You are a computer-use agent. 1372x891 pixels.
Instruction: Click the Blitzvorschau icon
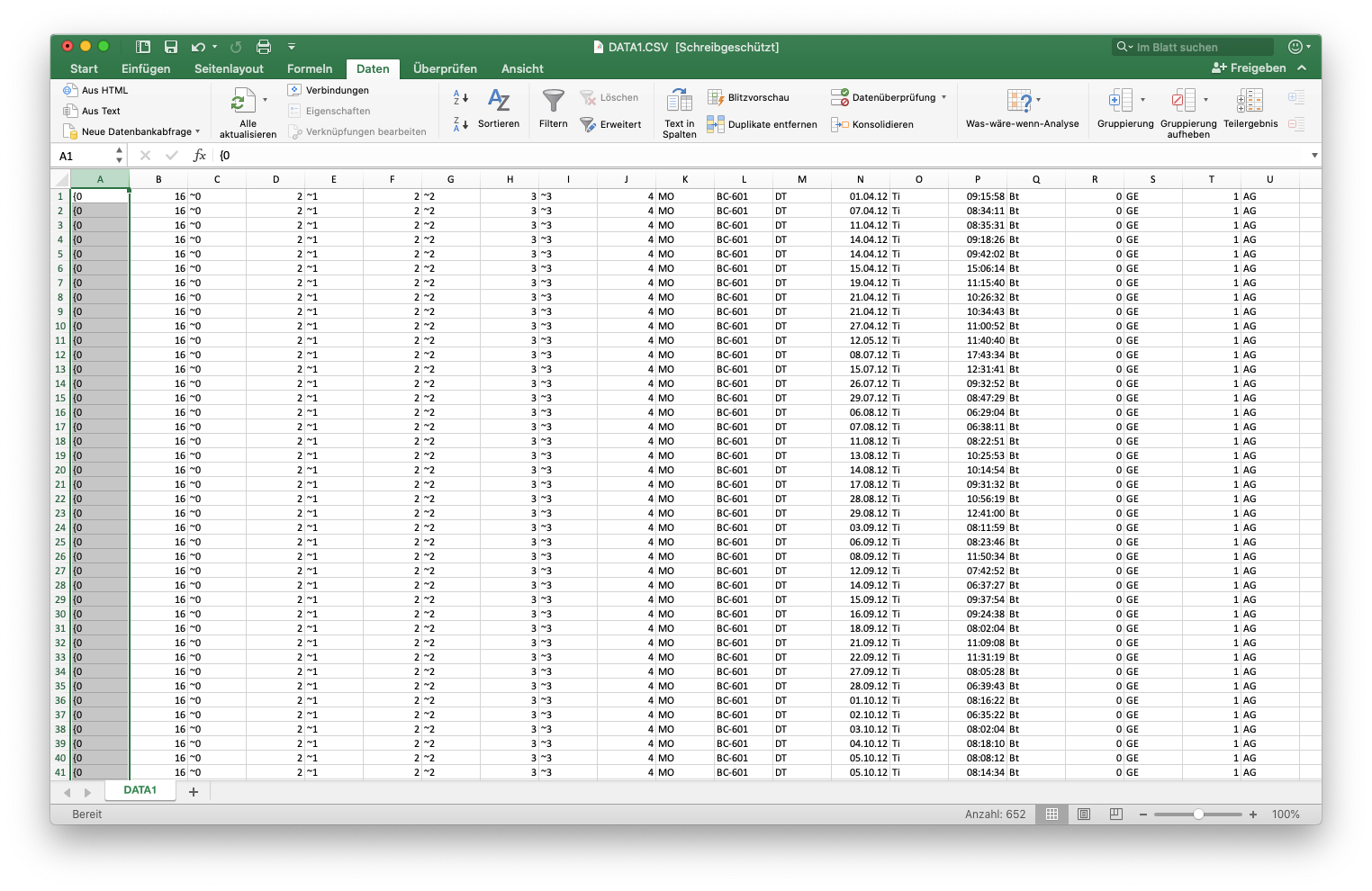point(716,97)
